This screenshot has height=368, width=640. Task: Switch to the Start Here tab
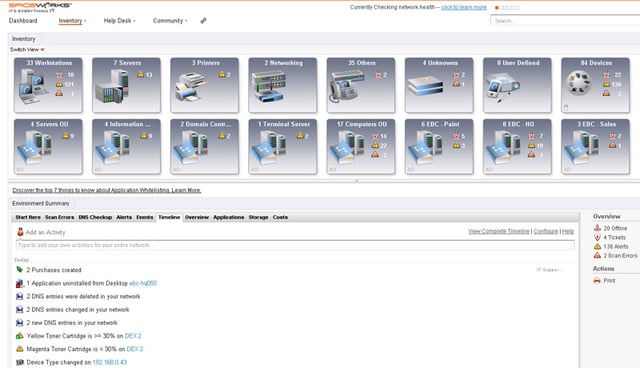pyautogui.click(x=28, y=217)
